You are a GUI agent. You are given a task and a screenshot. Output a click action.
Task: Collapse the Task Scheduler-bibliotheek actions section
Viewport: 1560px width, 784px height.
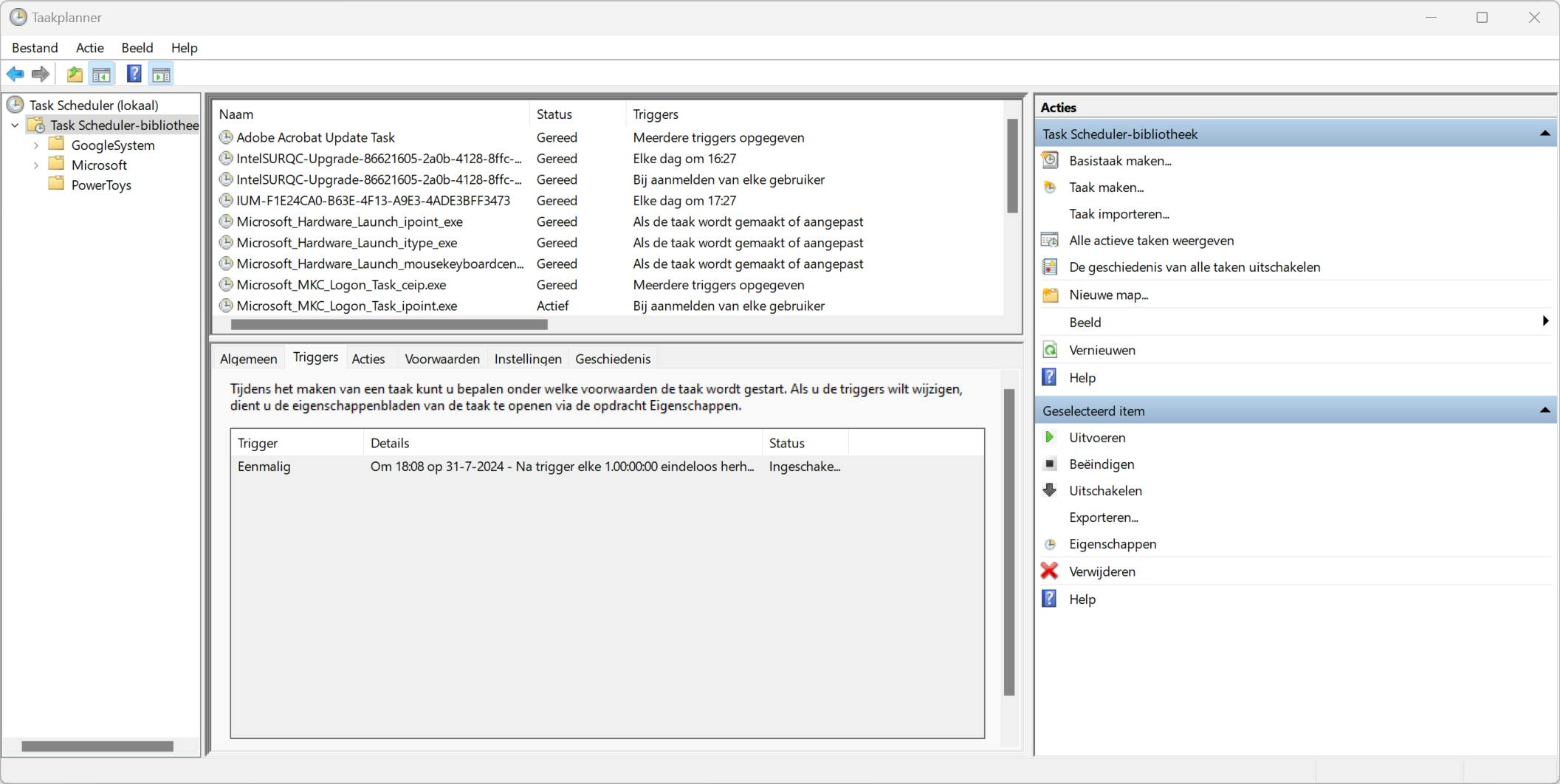1544,134
